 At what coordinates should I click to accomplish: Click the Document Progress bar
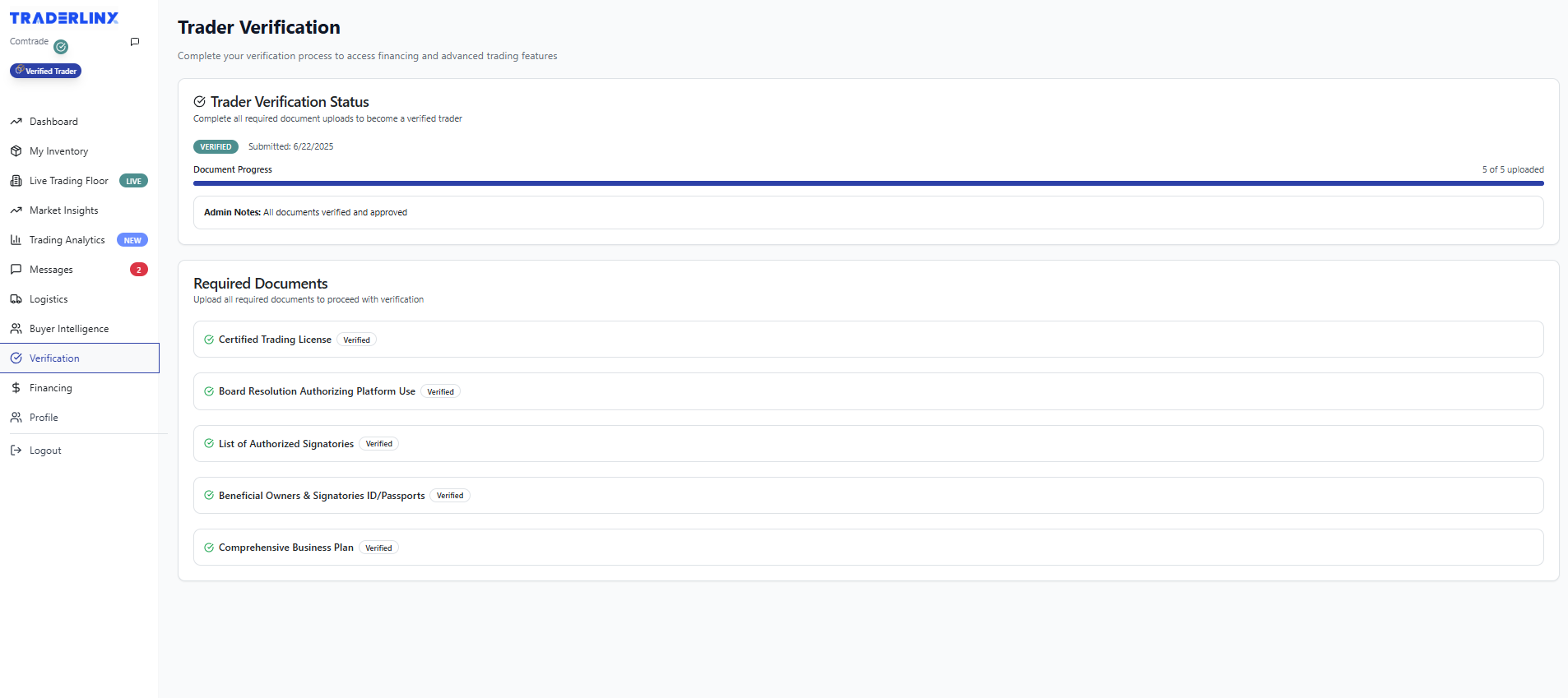coord(868,183)
